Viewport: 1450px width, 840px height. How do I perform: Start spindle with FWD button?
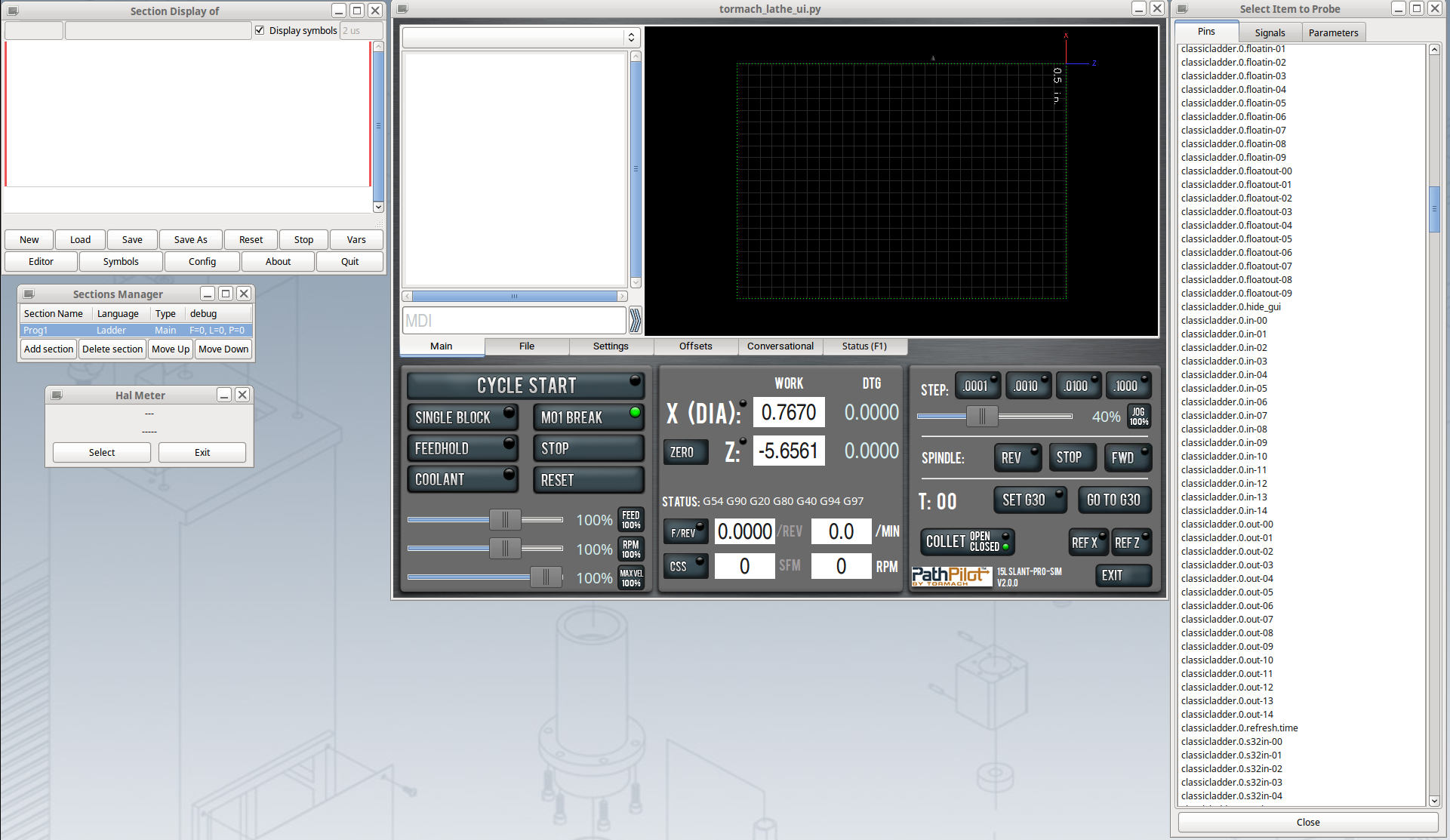point(1128,457)
